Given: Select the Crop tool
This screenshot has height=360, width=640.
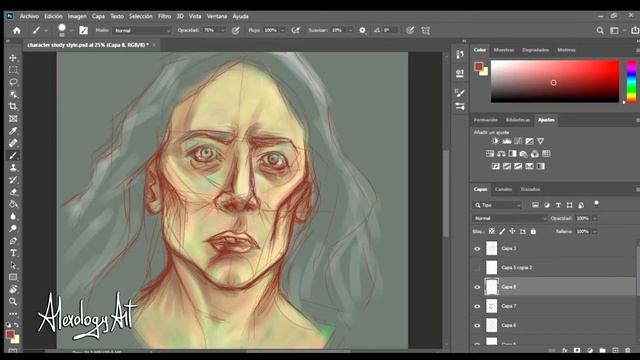Looking at the screenshot, I should 13,107.
